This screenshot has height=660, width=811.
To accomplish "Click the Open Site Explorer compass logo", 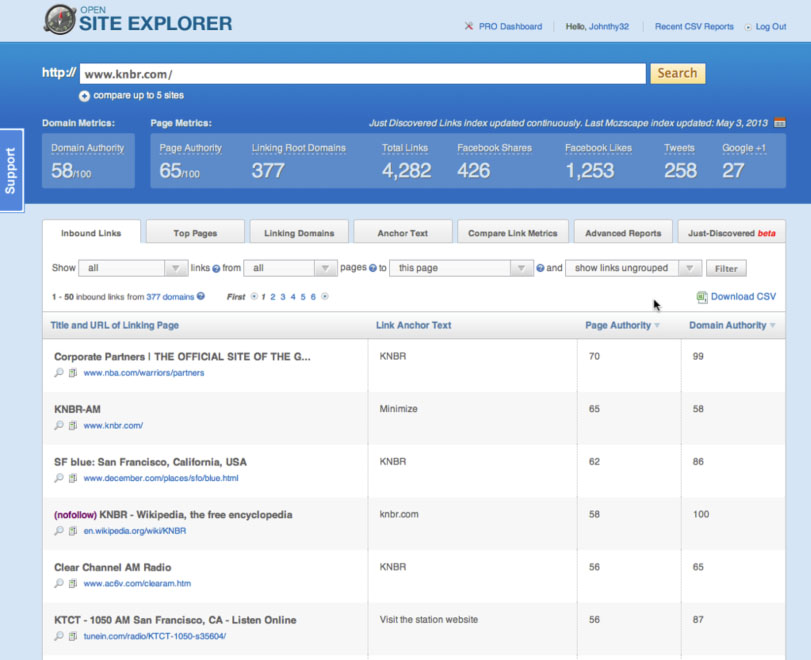I will 60,20.
